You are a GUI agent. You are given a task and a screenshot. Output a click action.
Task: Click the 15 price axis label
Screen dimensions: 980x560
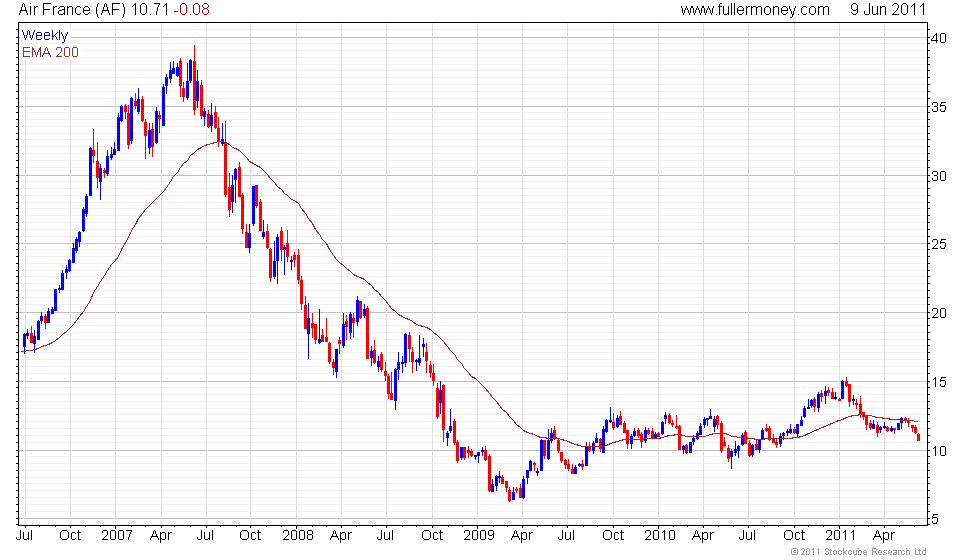[x=939, y=382]
